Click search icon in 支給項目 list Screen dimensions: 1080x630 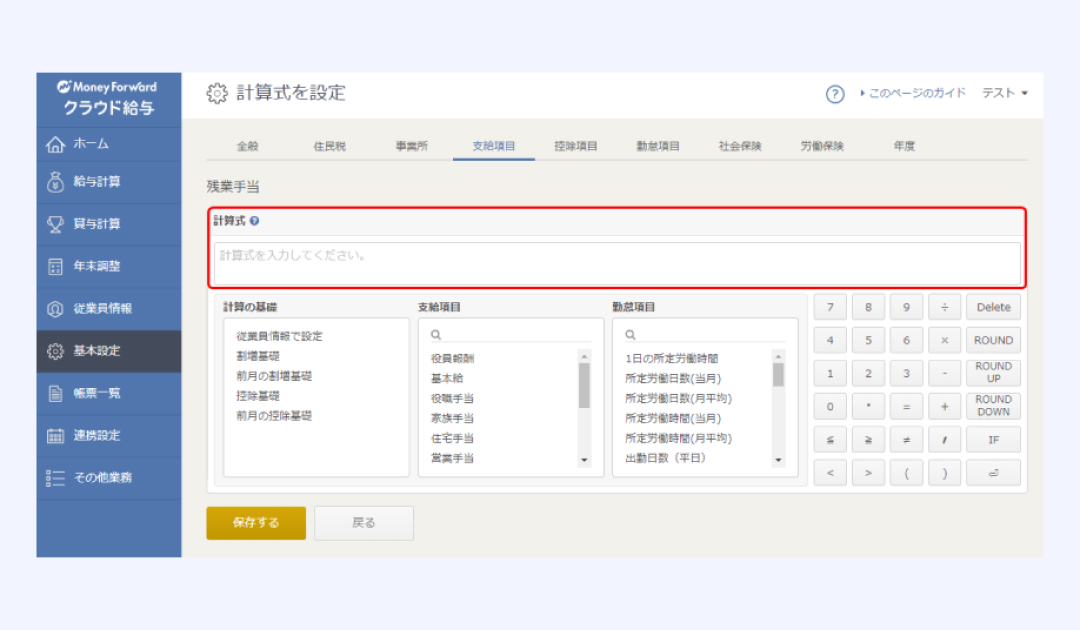click(x=436, y=335)
